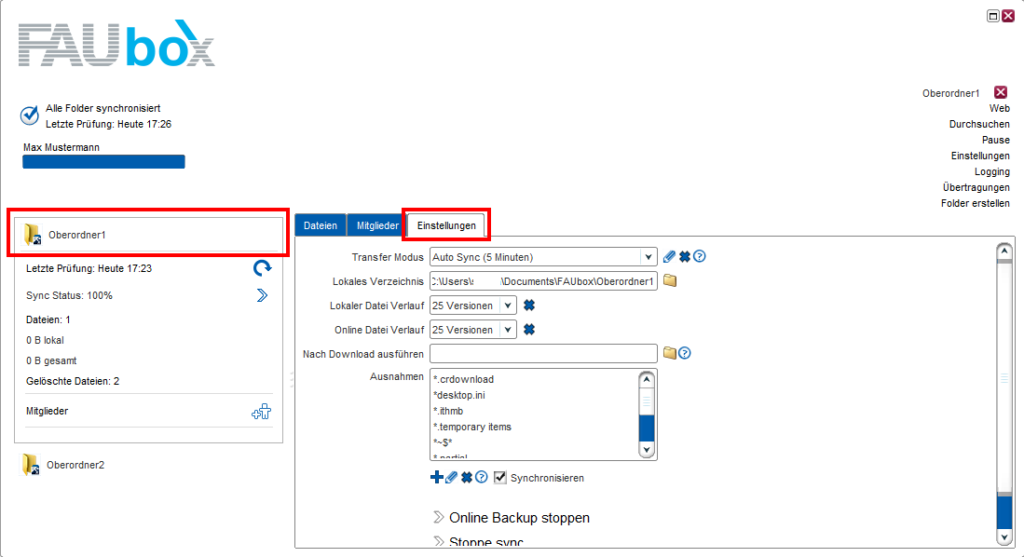Click the Folder erstellen link
The image size is (1024, 557).
(x=975, y=203)
